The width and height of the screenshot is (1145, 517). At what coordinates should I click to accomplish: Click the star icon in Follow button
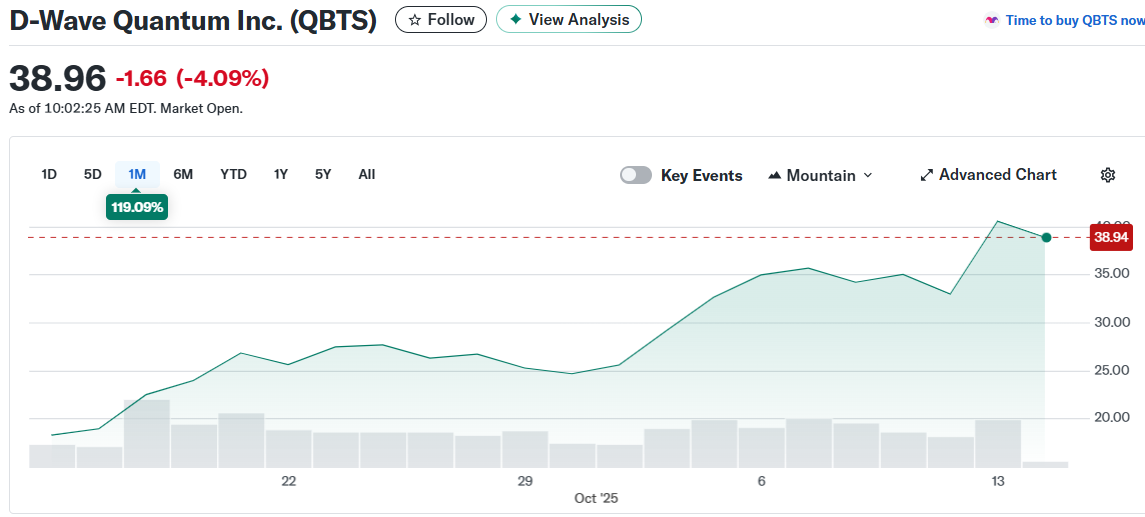[x=414, y=20]
